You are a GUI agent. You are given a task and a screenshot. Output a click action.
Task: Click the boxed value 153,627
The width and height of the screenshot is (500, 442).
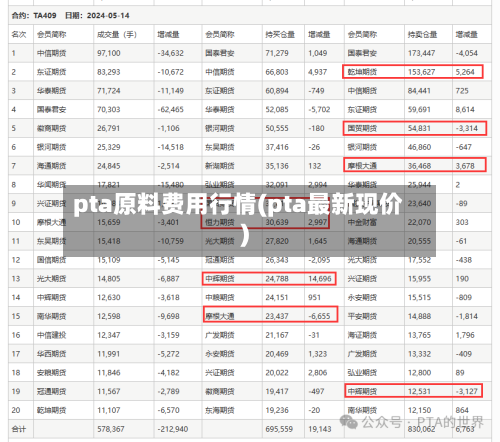point(421,72)
